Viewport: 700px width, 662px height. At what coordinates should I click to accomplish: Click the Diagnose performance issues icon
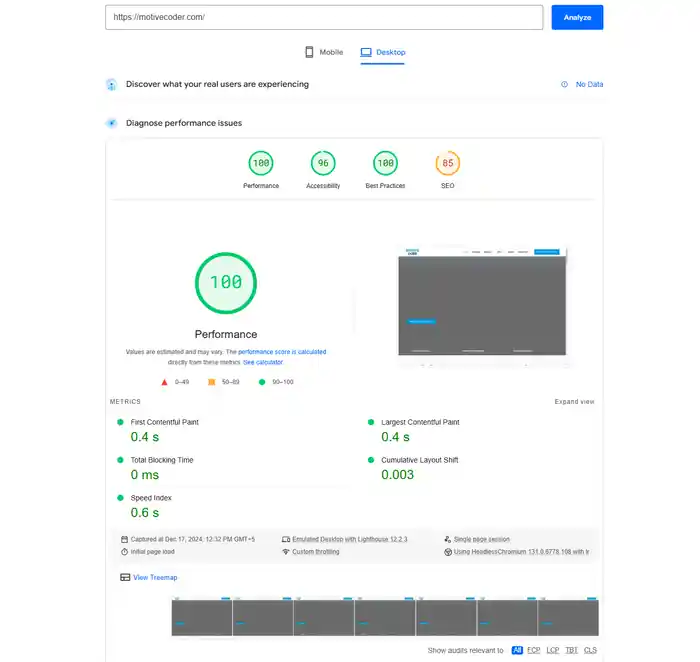pyautogui.click(x=112, y=123)
